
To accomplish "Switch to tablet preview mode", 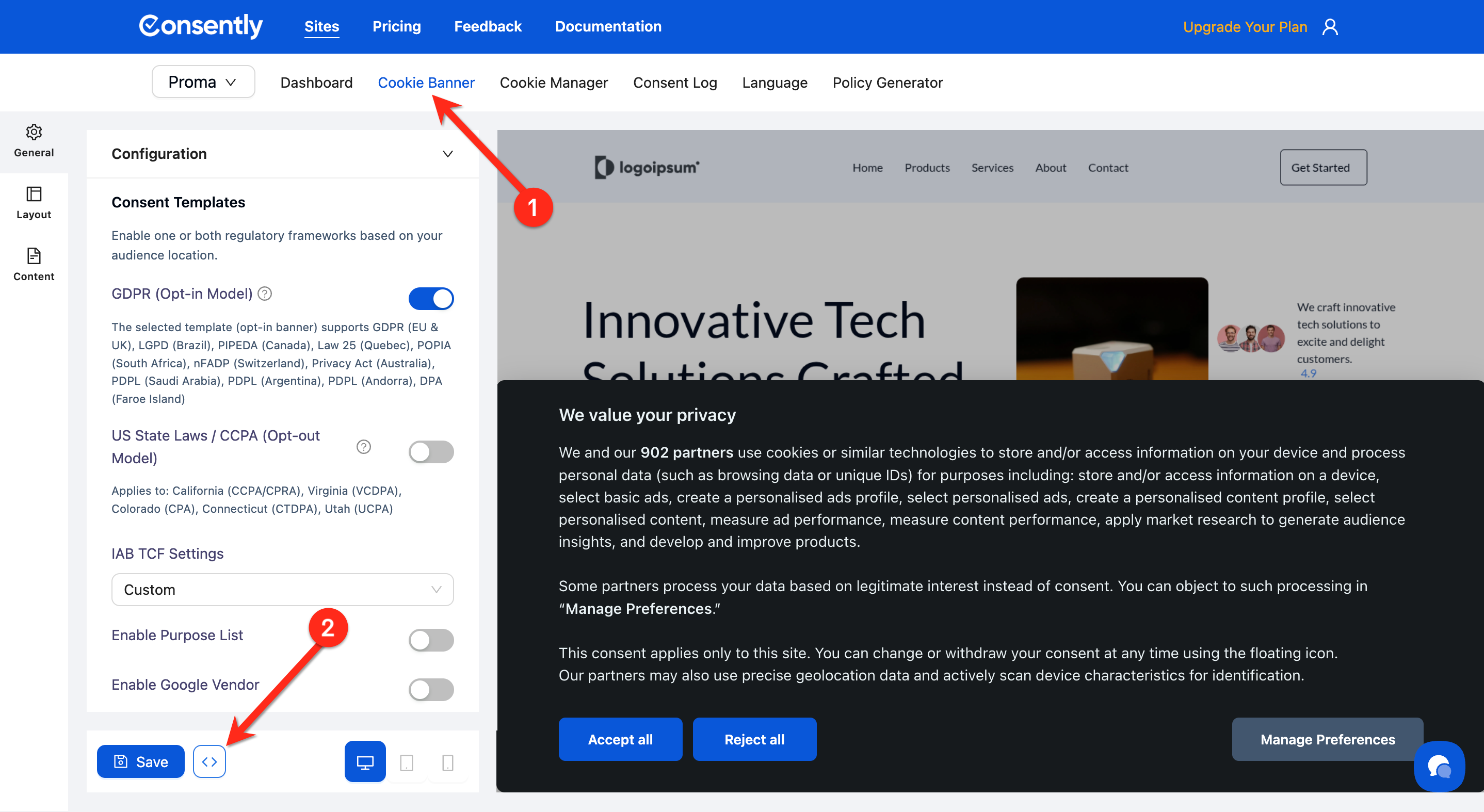I will [406, 762].
